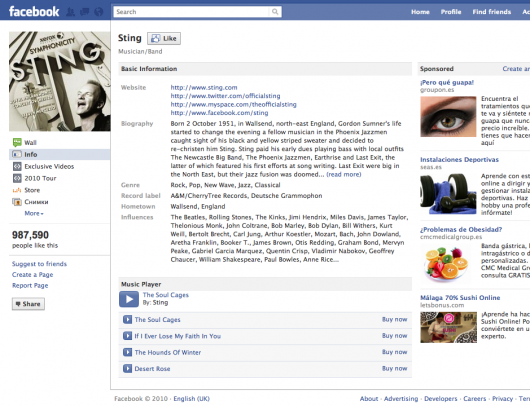Click the Share button
The width and height of the screenshot is (530, 406).
(28, 304)
